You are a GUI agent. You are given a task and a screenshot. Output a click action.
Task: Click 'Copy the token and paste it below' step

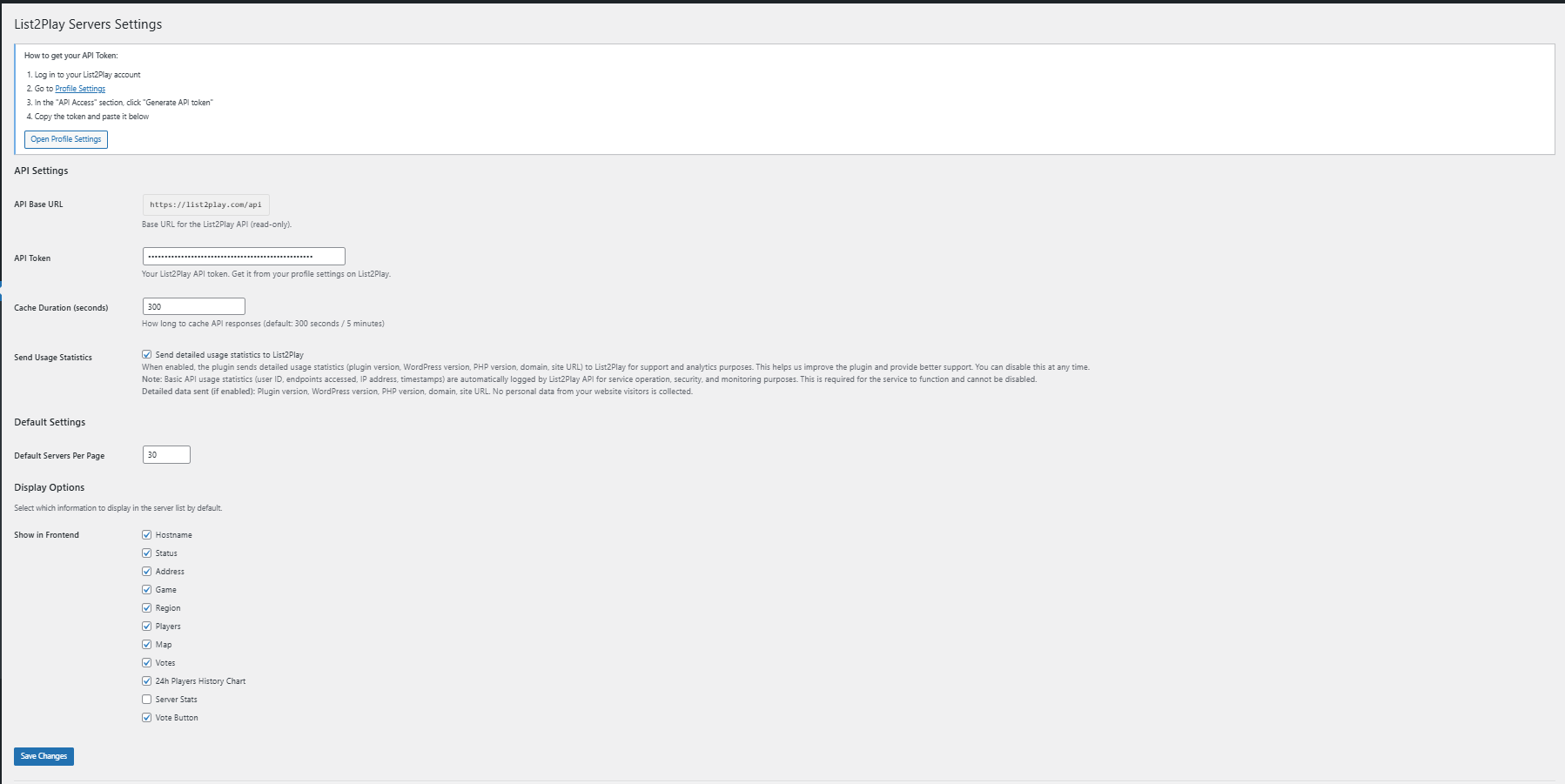(x=91, y=117)
